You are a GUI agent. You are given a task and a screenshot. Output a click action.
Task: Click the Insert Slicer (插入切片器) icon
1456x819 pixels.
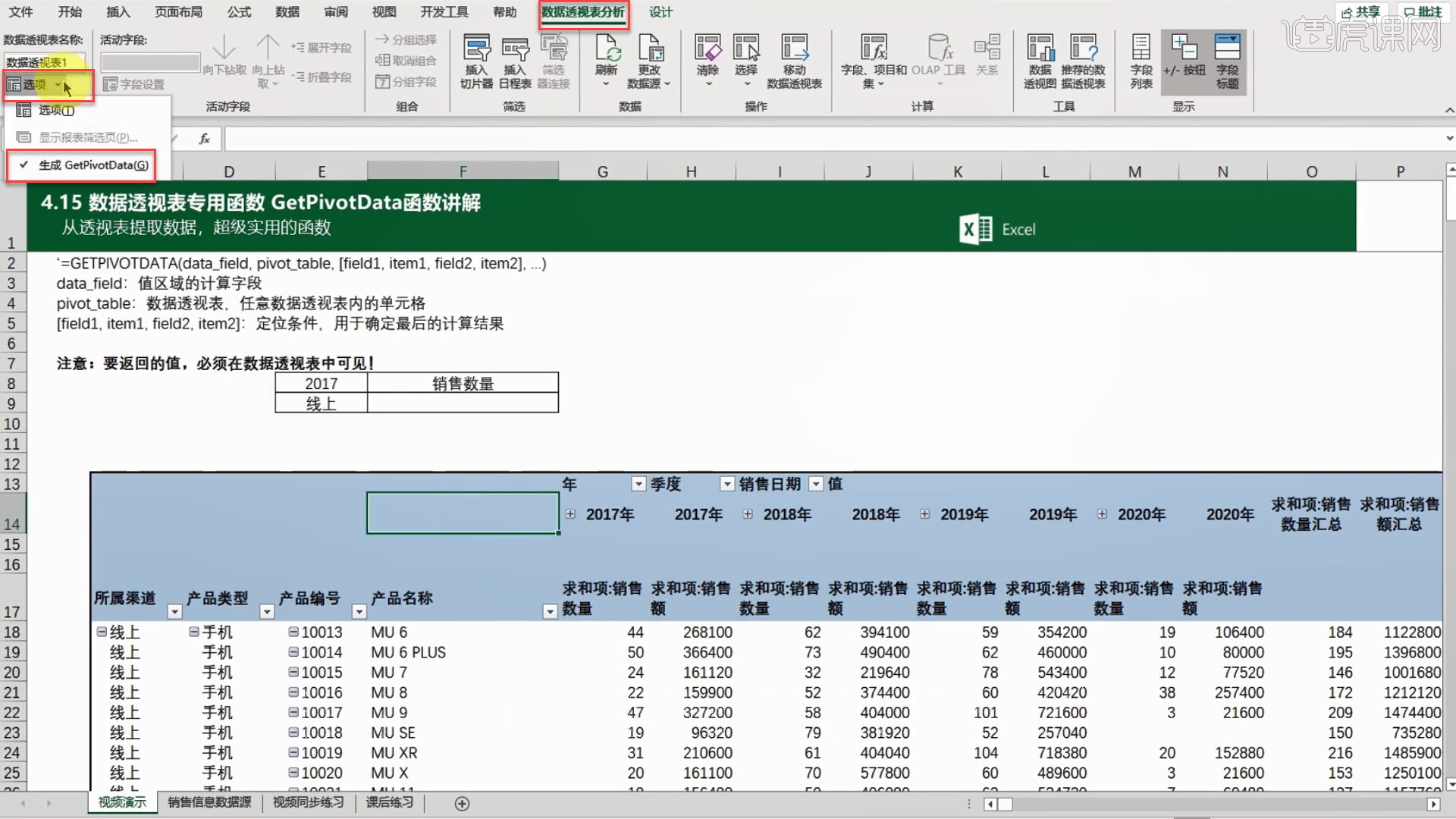(x=476, y=52)
